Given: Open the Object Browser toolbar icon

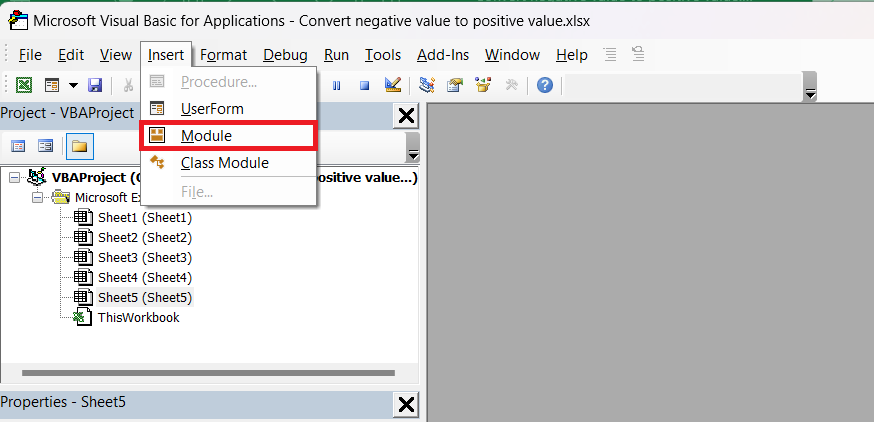Looking at the screenshot, I should 483,85.
